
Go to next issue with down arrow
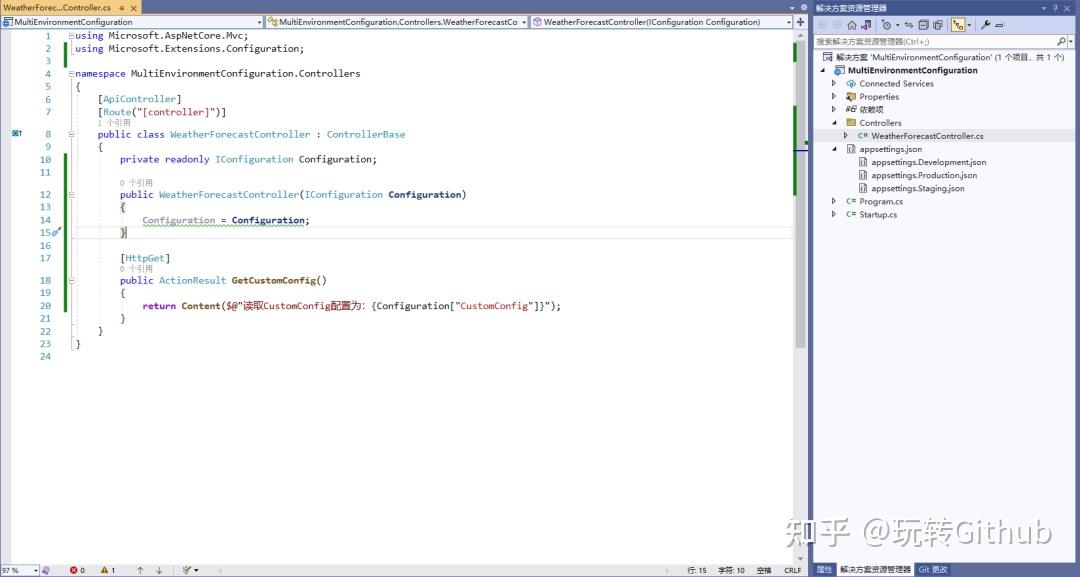click(x=159, y=570)
